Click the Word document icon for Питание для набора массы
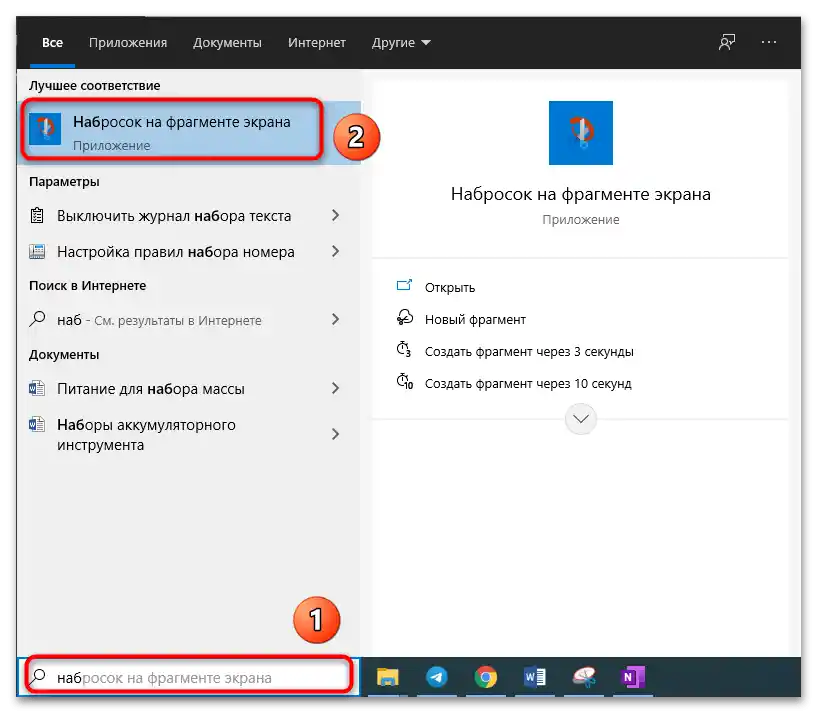This screenshot has height=713, width=817. pyautogui.click(x=37, y=388)
